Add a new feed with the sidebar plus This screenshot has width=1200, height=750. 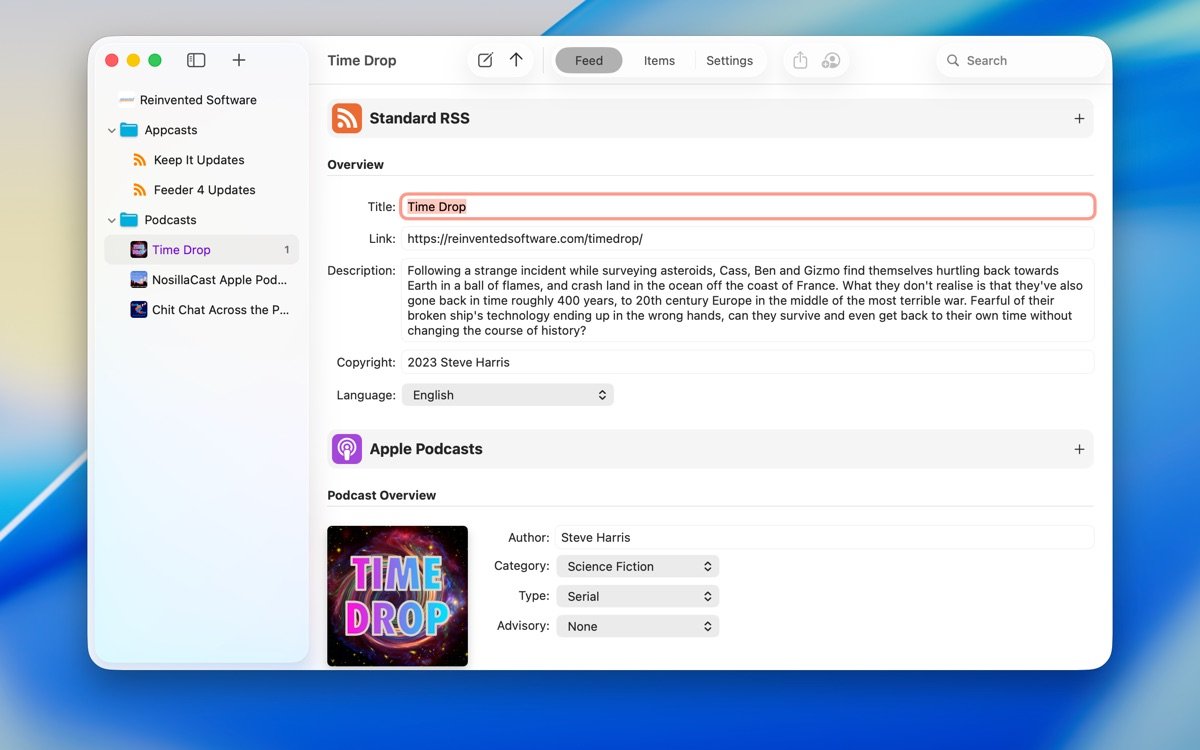click(x=239, y=60)
